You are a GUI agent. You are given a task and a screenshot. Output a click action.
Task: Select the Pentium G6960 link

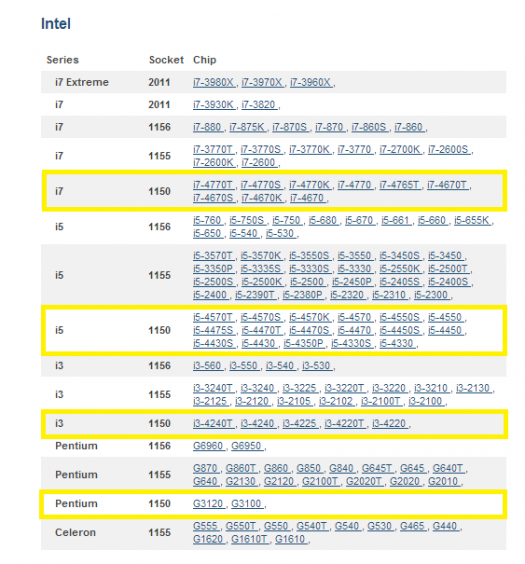point(209,446)
